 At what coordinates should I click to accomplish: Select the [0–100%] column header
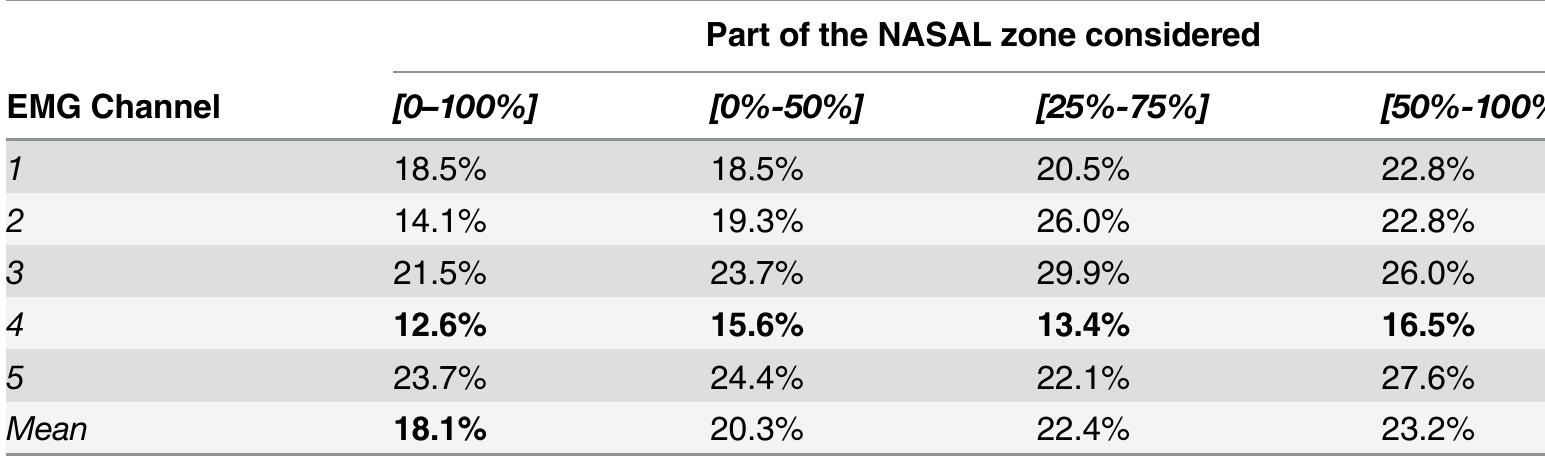[x=465, y=107]
